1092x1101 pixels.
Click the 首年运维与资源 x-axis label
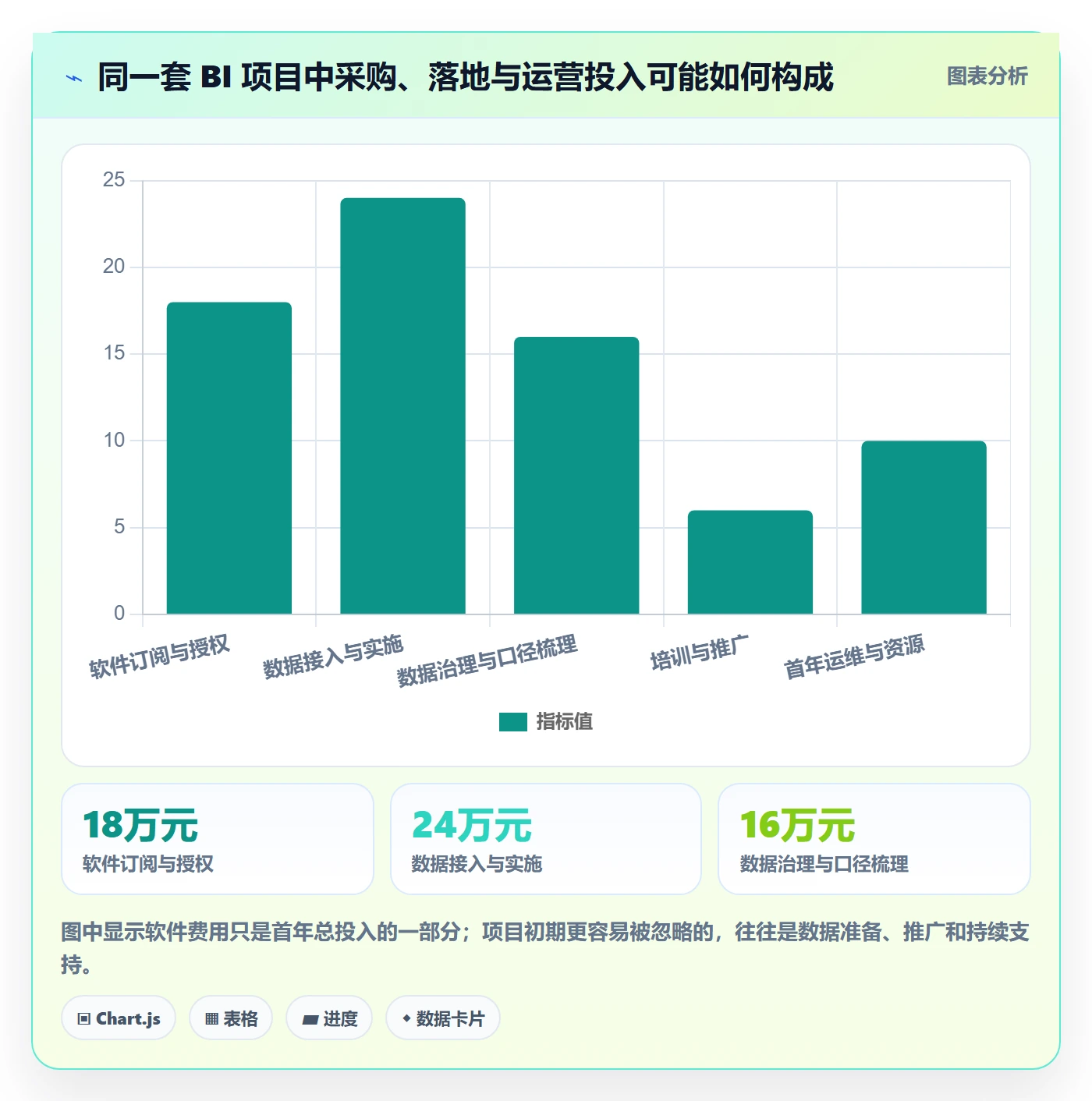tap(854, 657)
